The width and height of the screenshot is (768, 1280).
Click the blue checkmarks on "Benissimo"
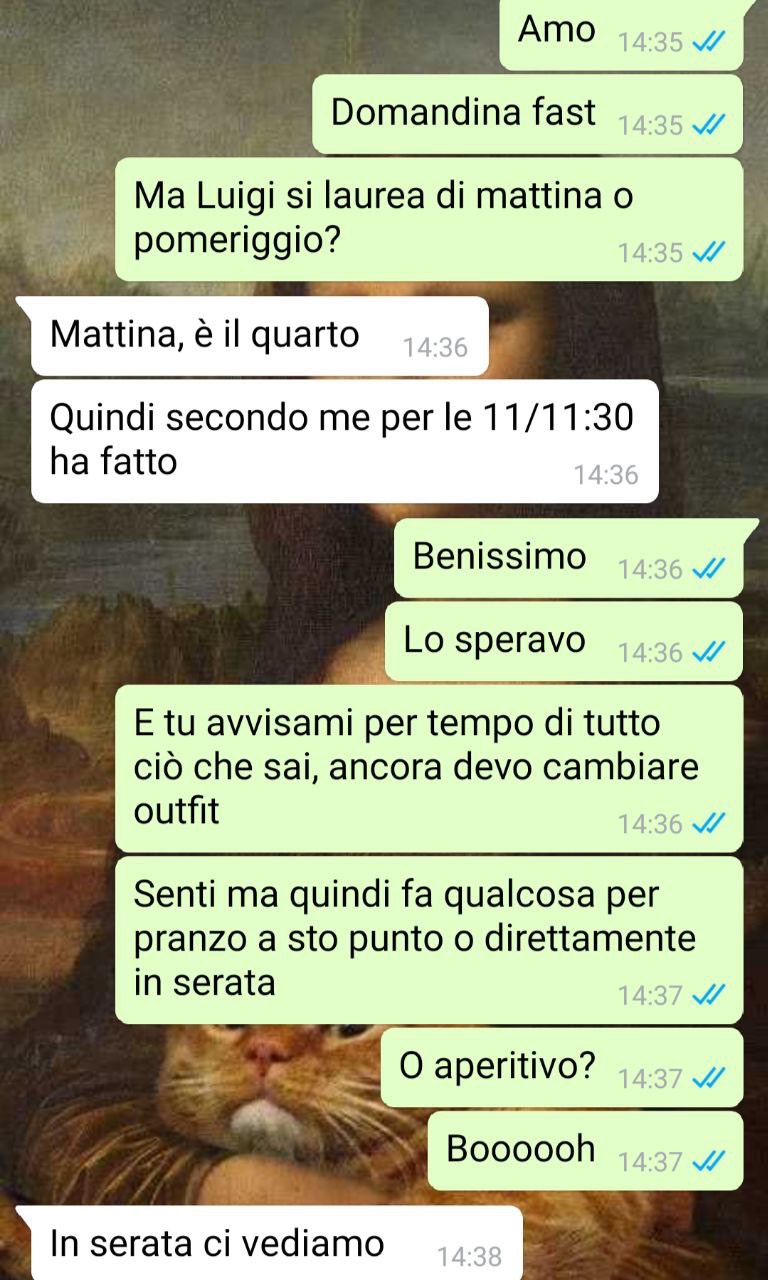tap(709, 569)
